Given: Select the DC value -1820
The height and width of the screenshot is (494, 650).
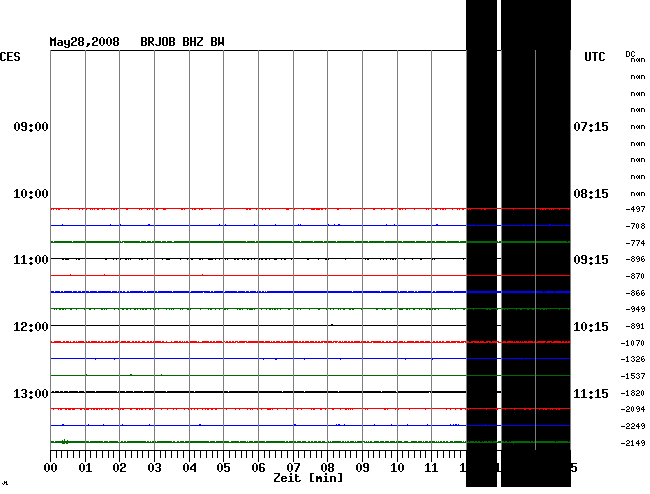Looking at the screenshot, I should pos(633,393).
